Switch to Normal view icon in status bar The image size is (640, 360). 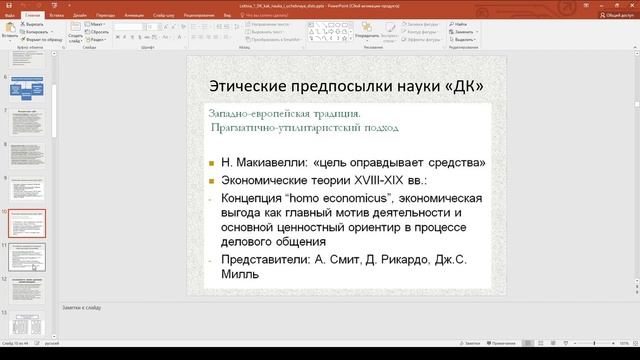pos(528,343)
